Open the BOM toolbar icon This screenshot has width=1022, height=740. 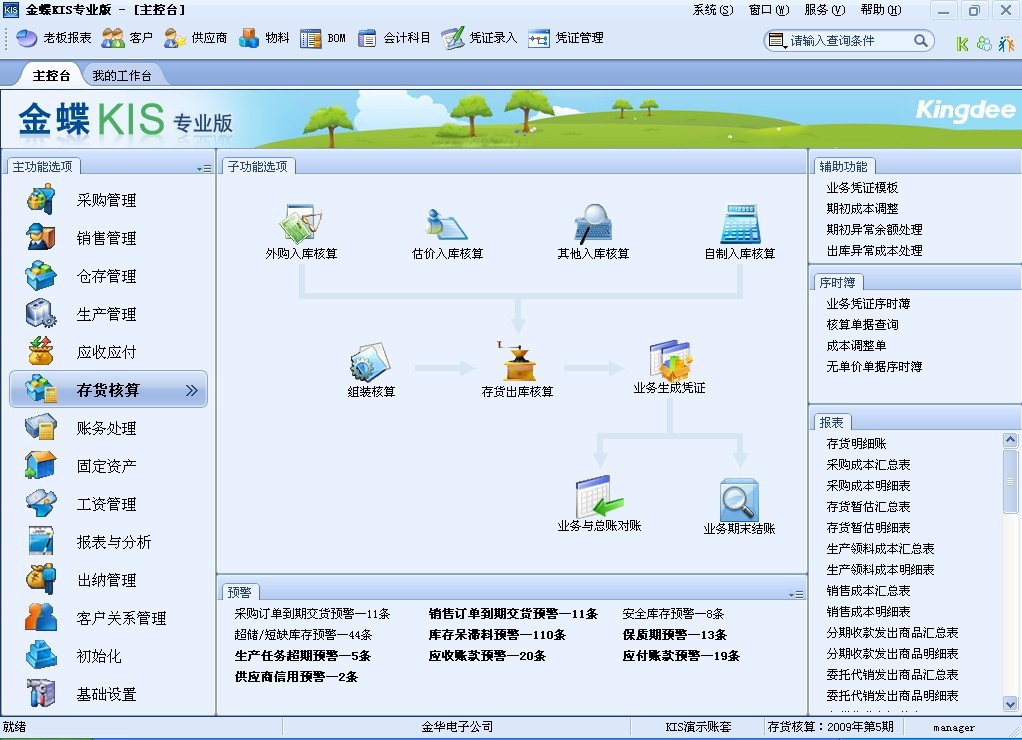pos(323,38)
